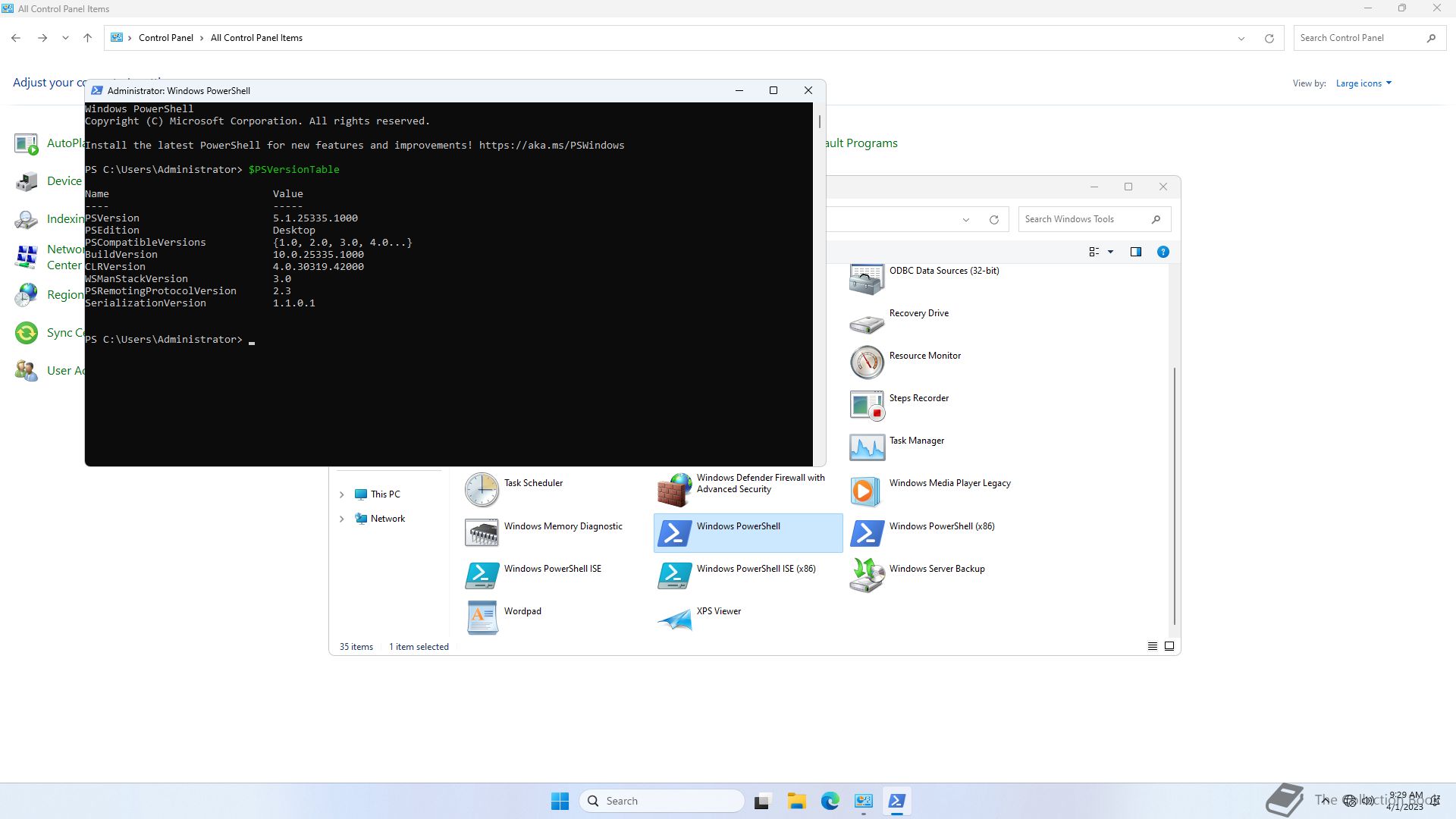Screen dimensions: 1456x819
Task: Open the Network and Sharing Center icon
Action: click(x=26, y=257)
